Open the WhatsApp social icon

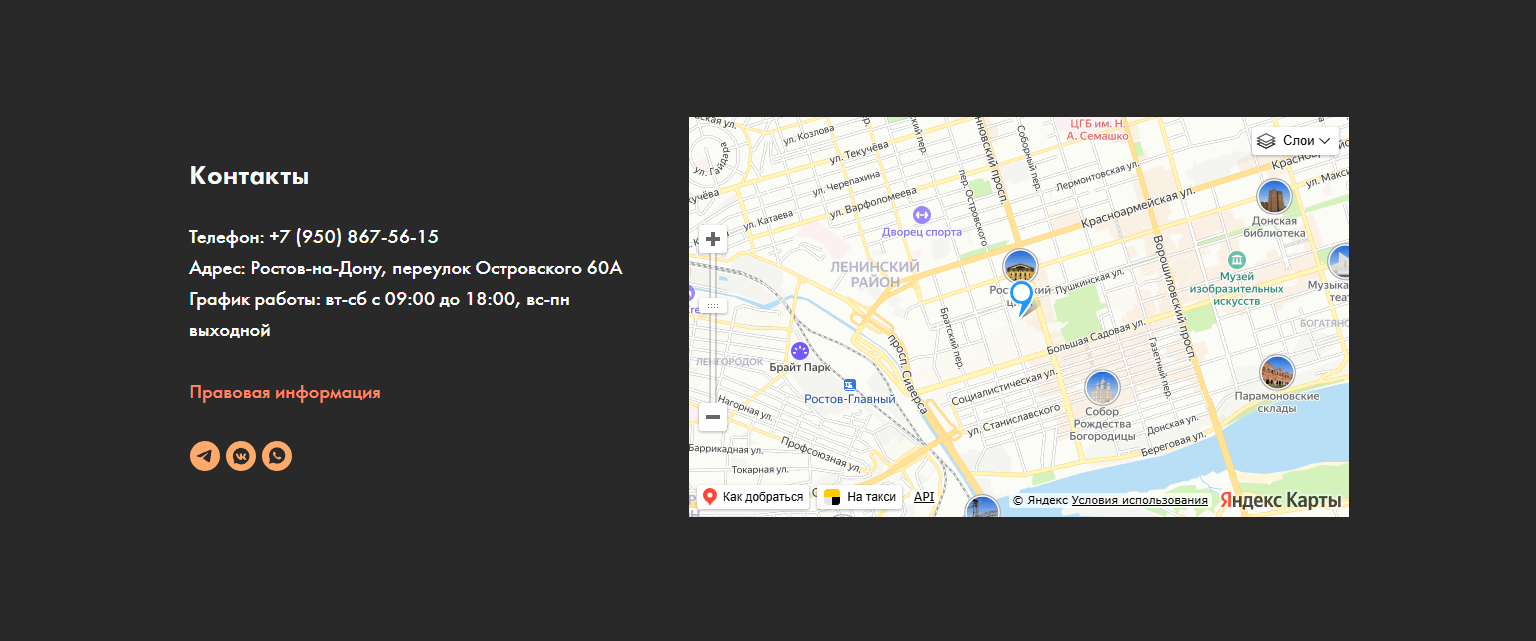click(277, 456)
